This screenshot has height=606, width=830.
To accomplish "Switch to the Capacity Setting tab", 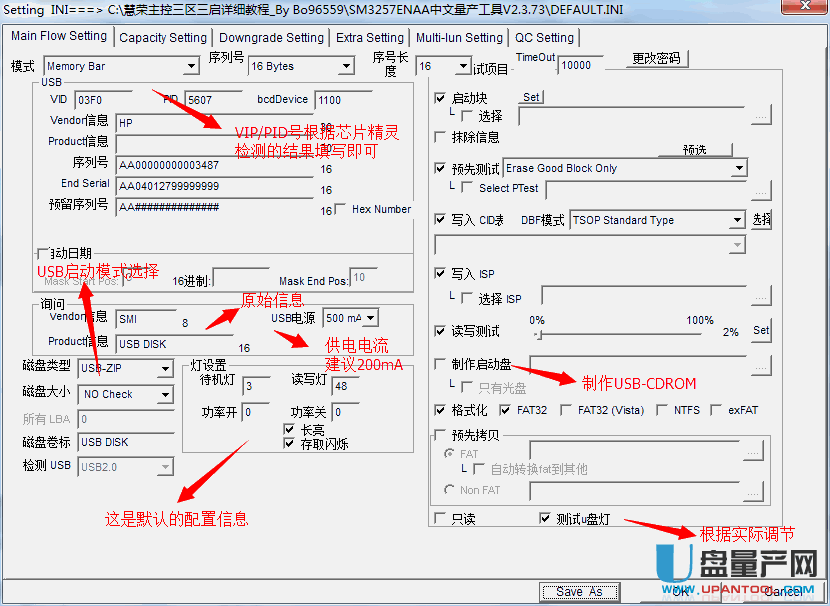I will coord(163,38).
